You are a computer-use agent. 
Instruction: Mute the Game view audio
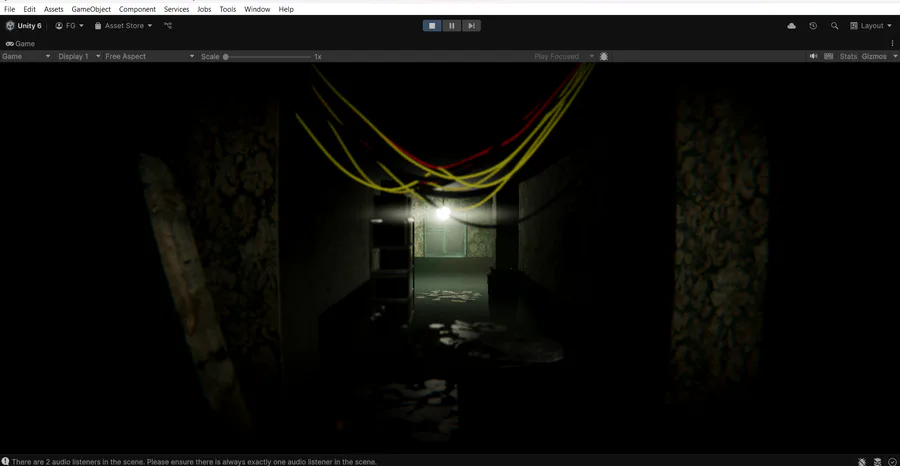click(x=813, y=56)
